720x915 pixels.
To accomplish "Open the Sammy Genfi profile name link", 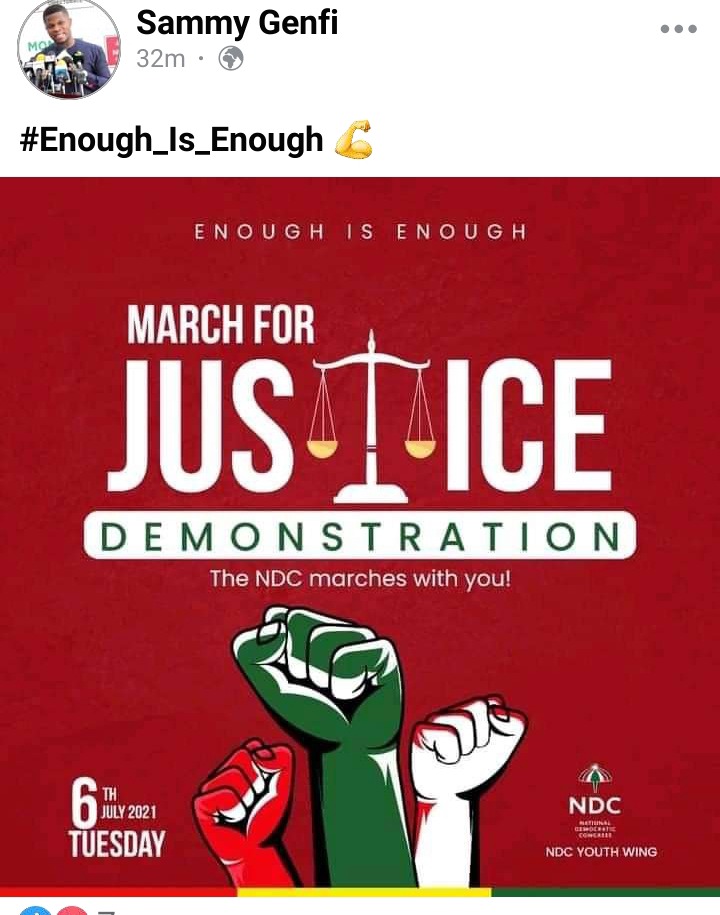I will pos(237,23).
